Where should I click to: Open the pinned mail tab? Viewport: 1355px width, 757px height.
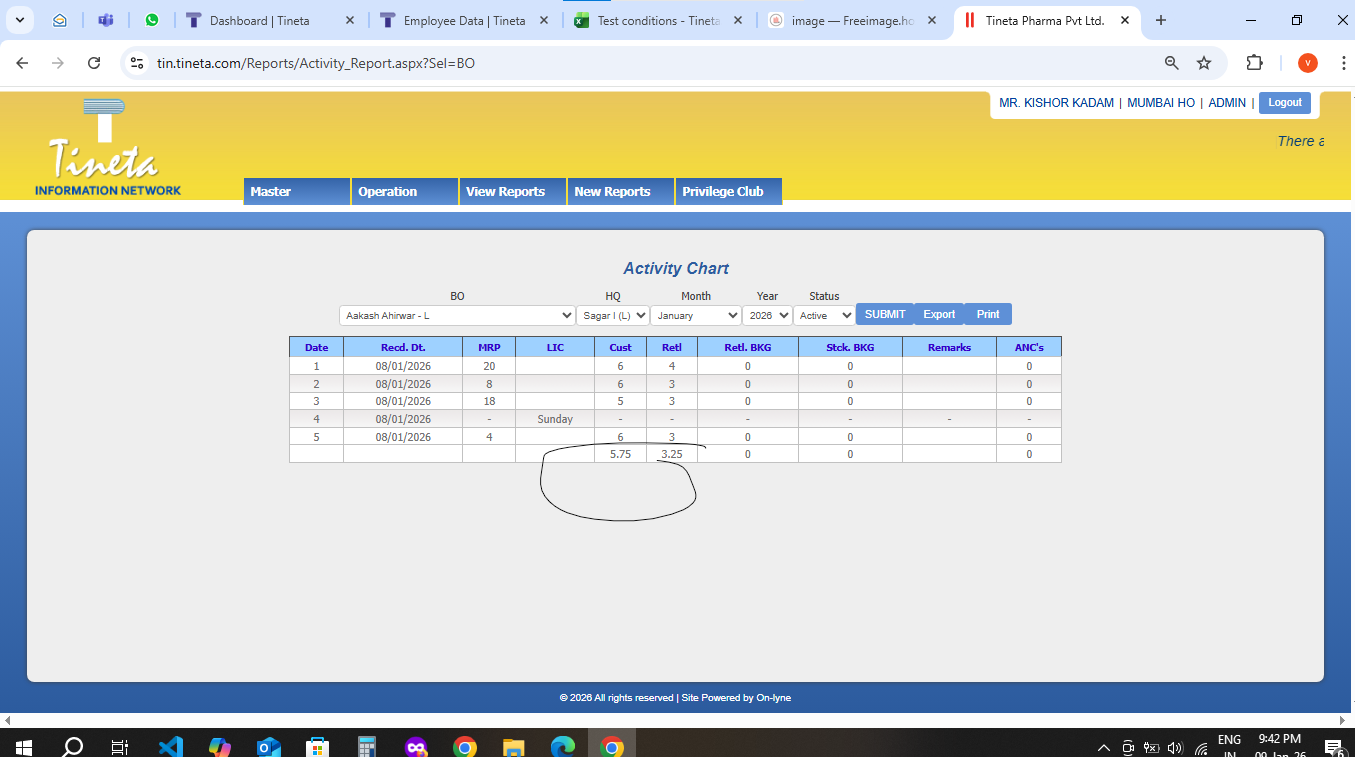click(60, 20)
